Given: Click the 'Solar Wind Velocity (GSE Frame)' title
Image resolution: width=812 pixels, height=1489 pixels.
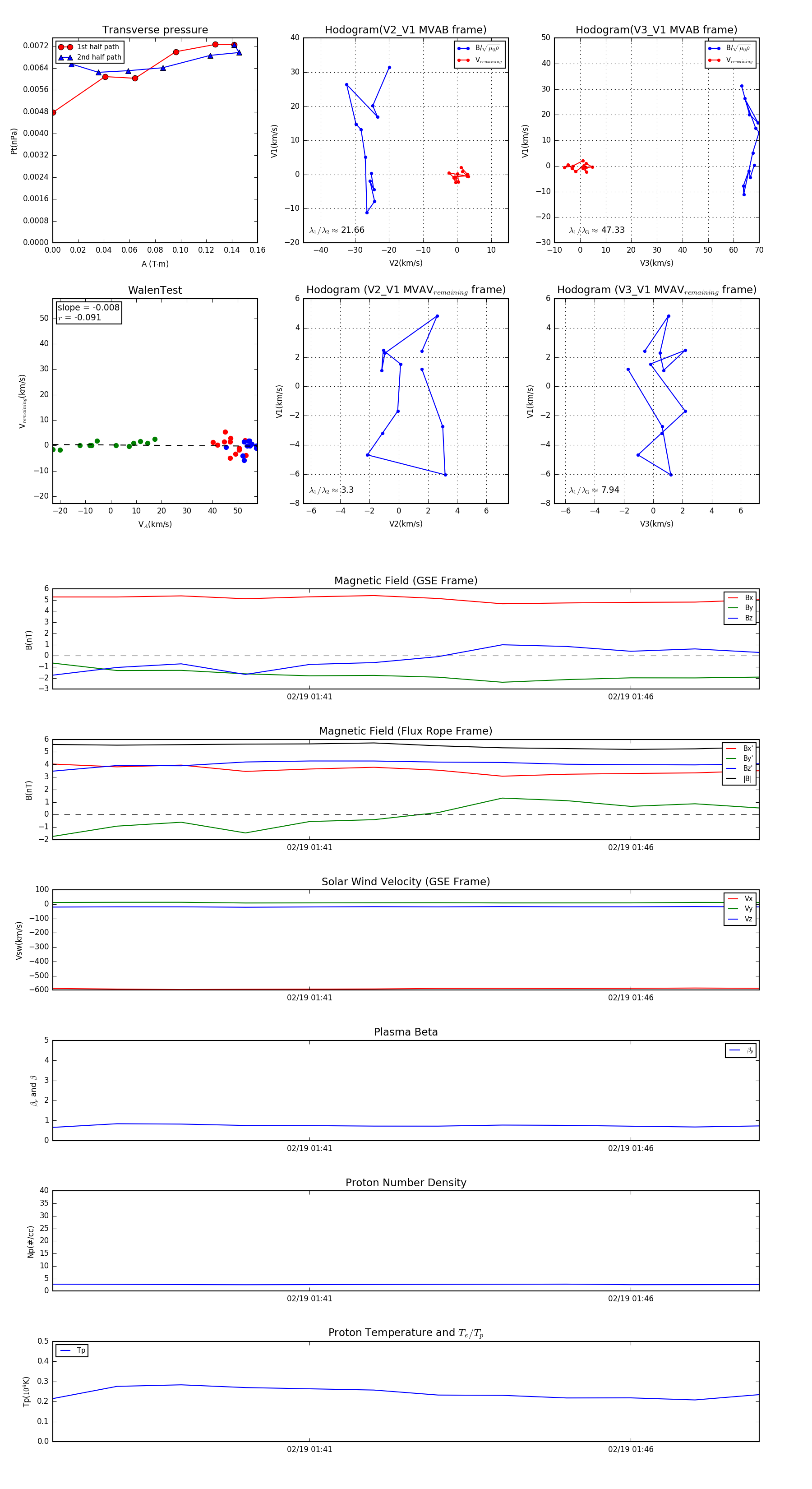Looking at the screenshot, I should click(x=406, y=882).
